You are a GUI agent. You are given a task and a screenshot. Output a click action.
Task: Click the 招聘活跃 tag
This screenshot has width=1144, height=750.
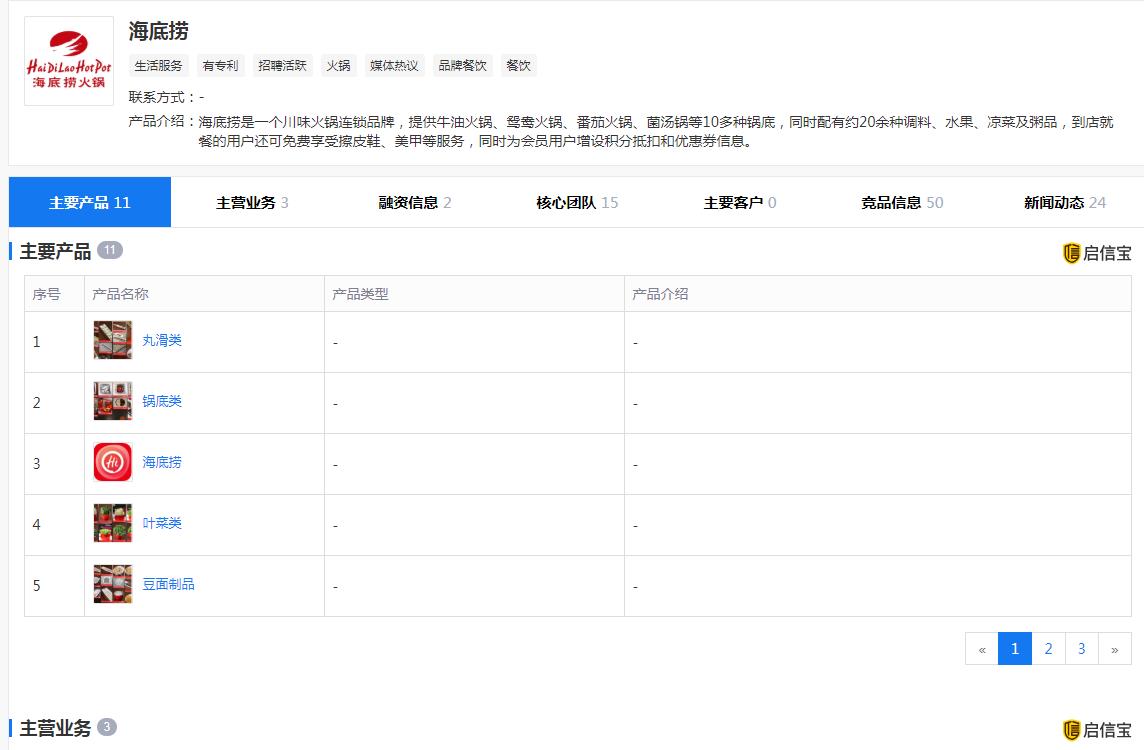click(282, 66)
